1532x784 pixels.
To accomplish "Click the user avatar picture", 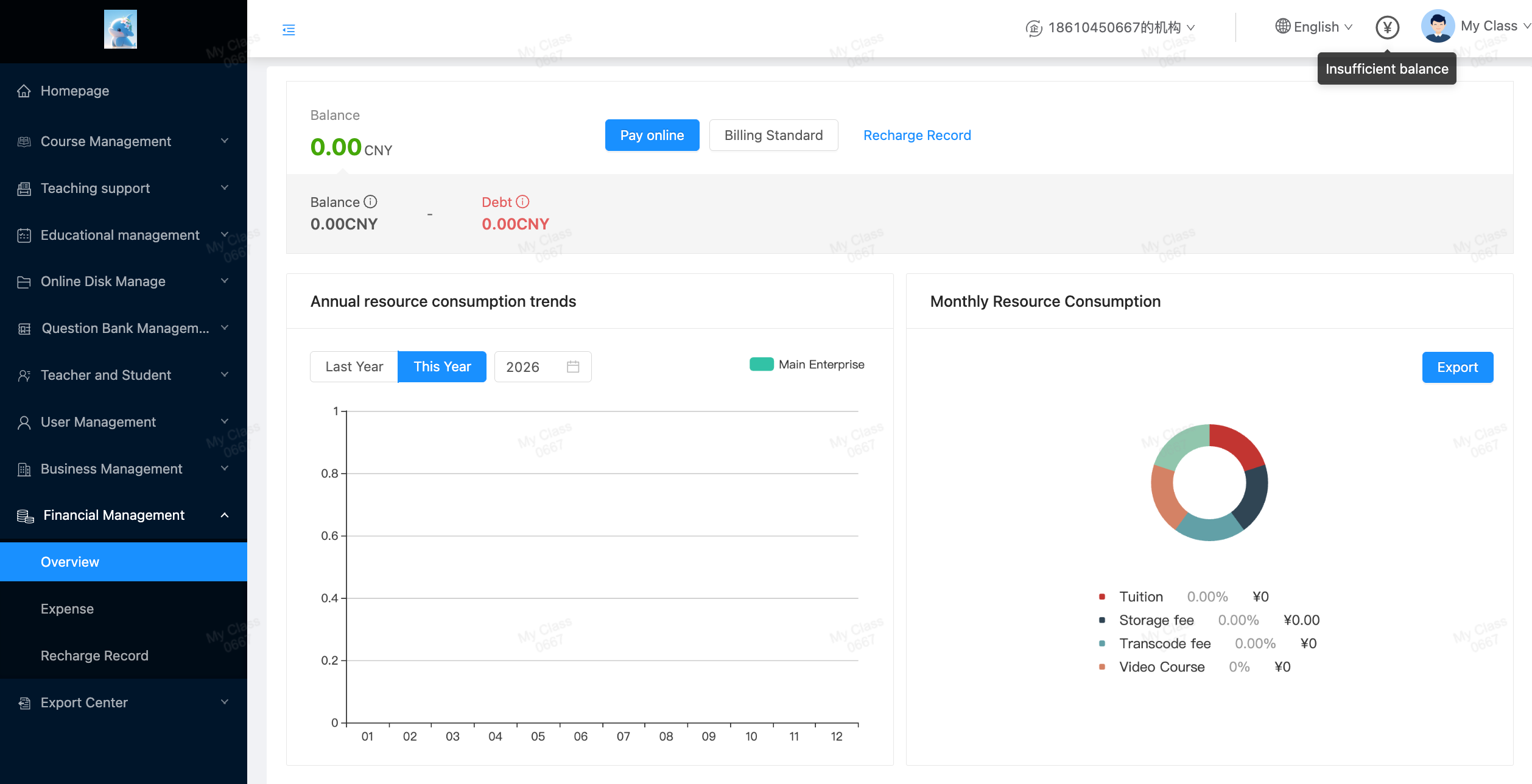I will (1438, 26).
